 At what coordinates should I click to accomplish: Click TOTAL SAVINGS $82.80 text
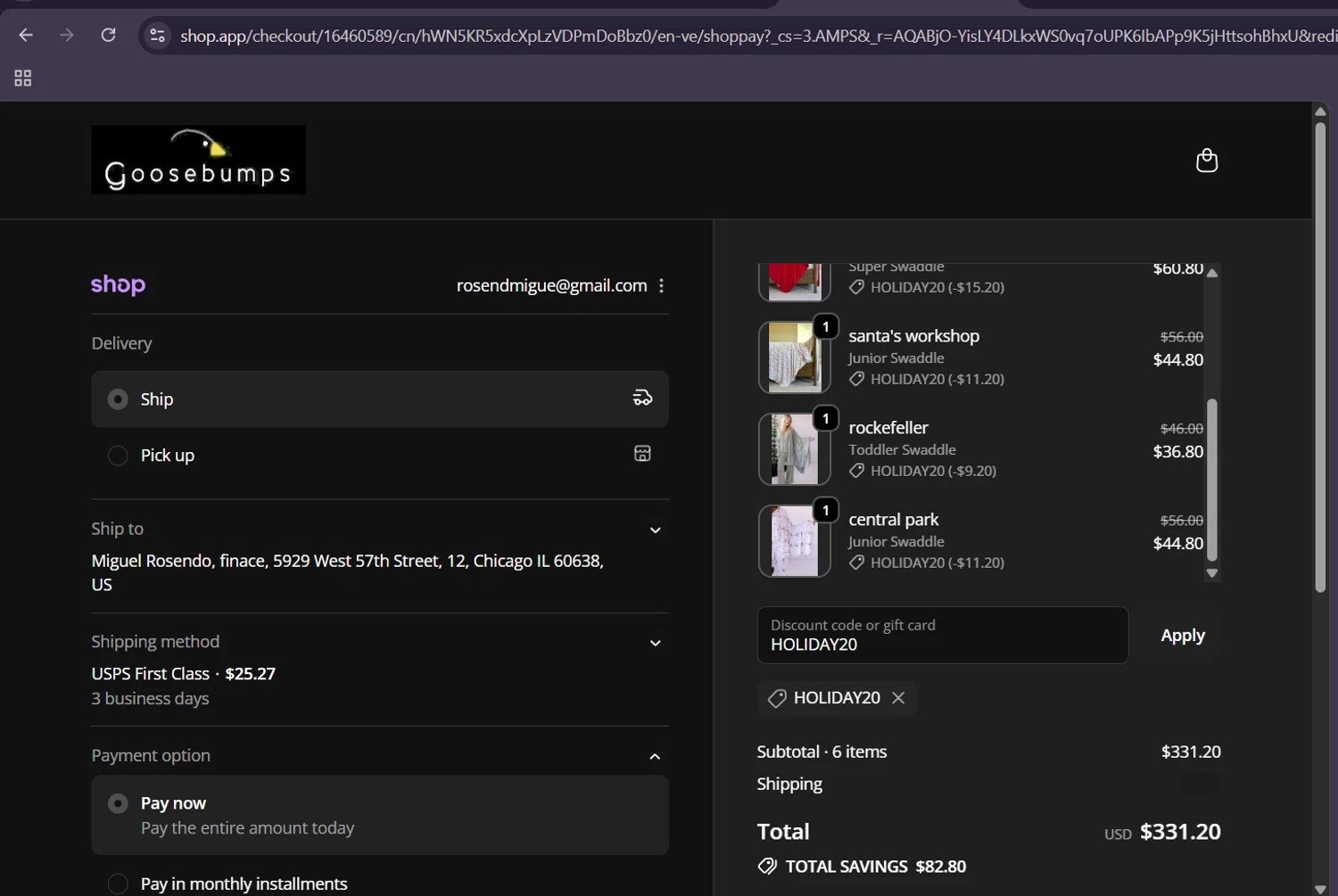[875, 867]
